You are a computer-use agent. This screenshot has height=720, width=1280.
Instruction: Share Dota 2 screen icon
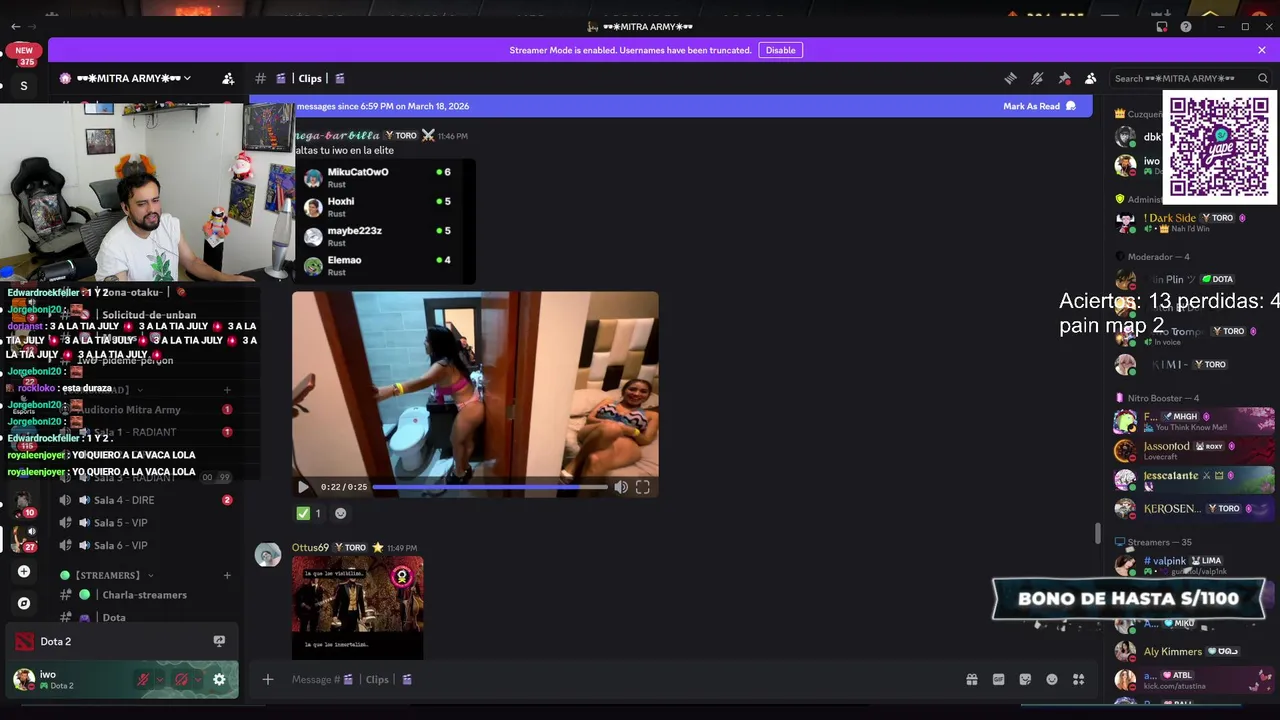tap(219, 642)
